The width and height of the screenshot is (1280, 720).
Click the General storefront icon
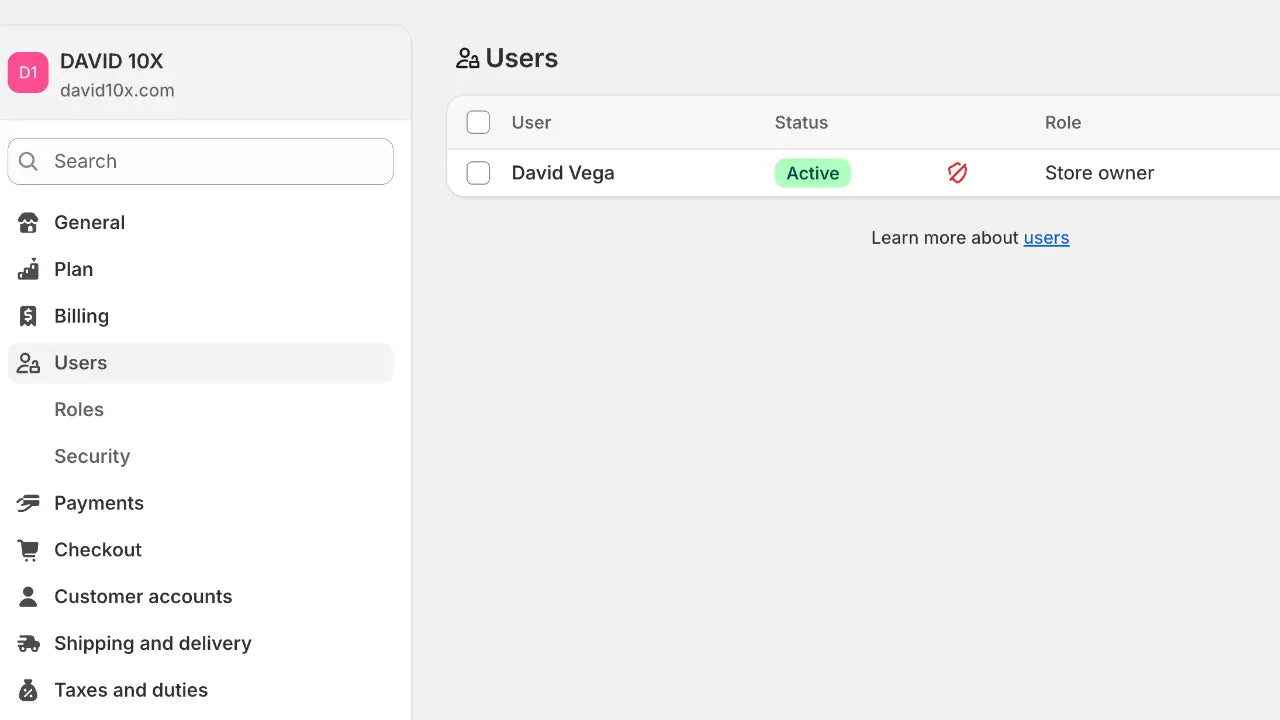[28, 223]
